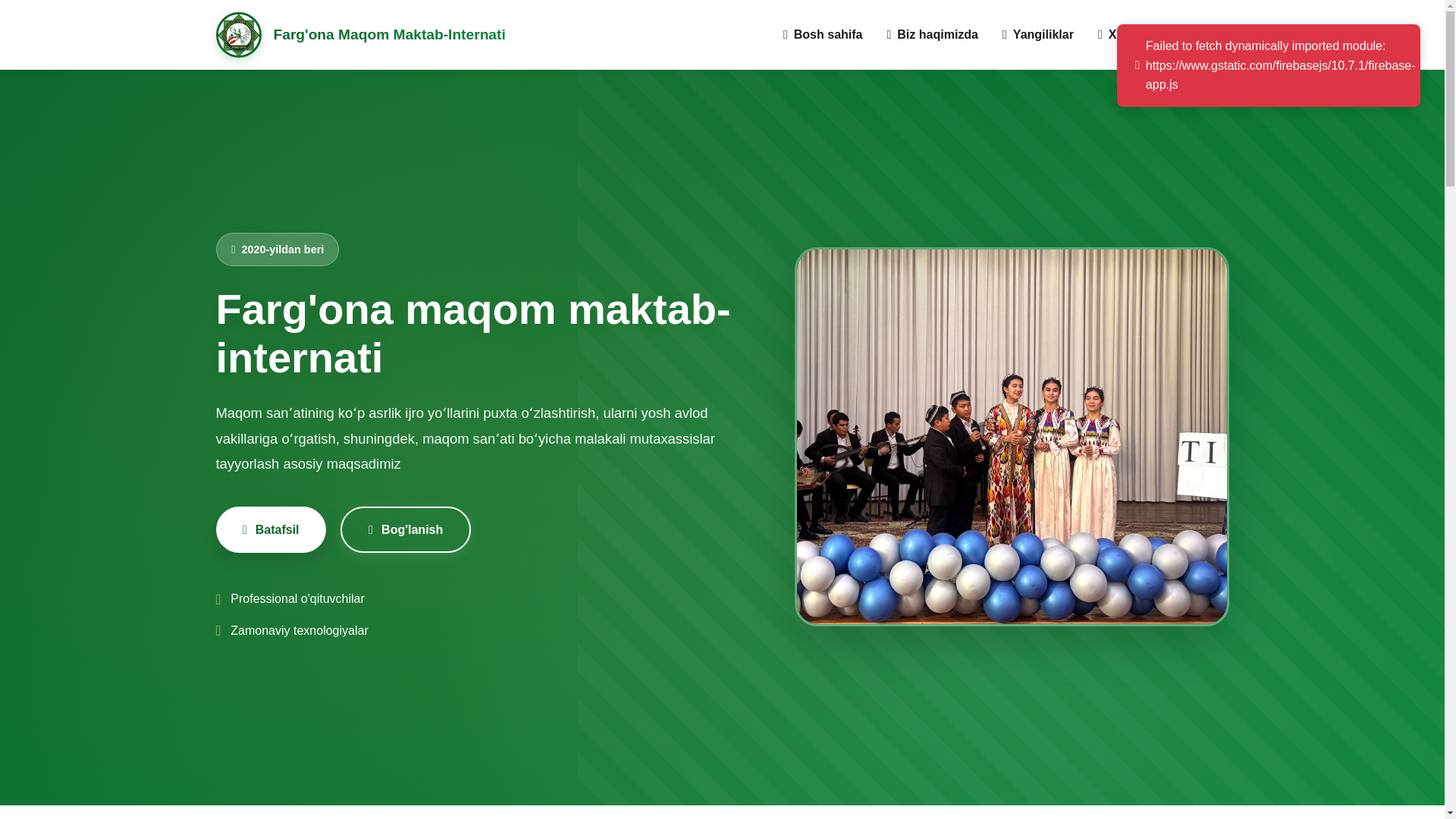This screenshot has height=819, width=1456.
Task: Dismiss the red Failed to fetch notification
Action: pos(1268,65)
